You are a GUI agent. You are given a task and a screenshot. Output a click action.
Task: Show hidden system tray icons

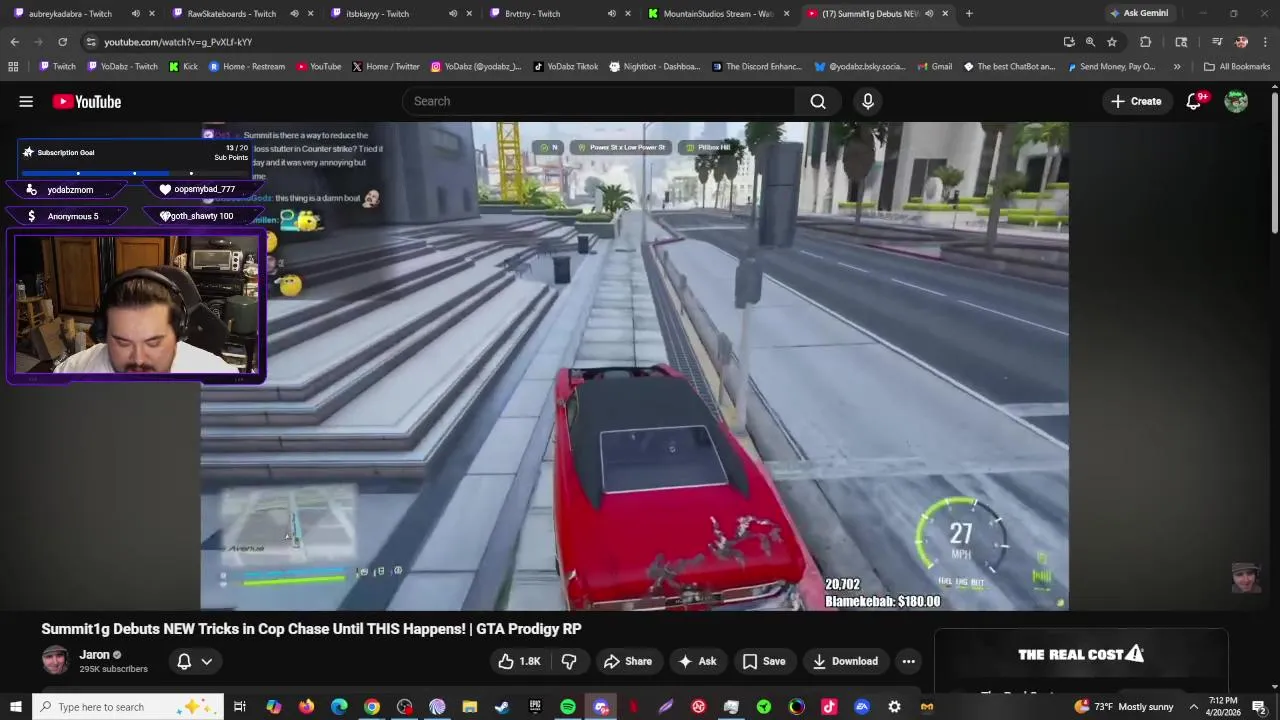(x=1193, y=707)
